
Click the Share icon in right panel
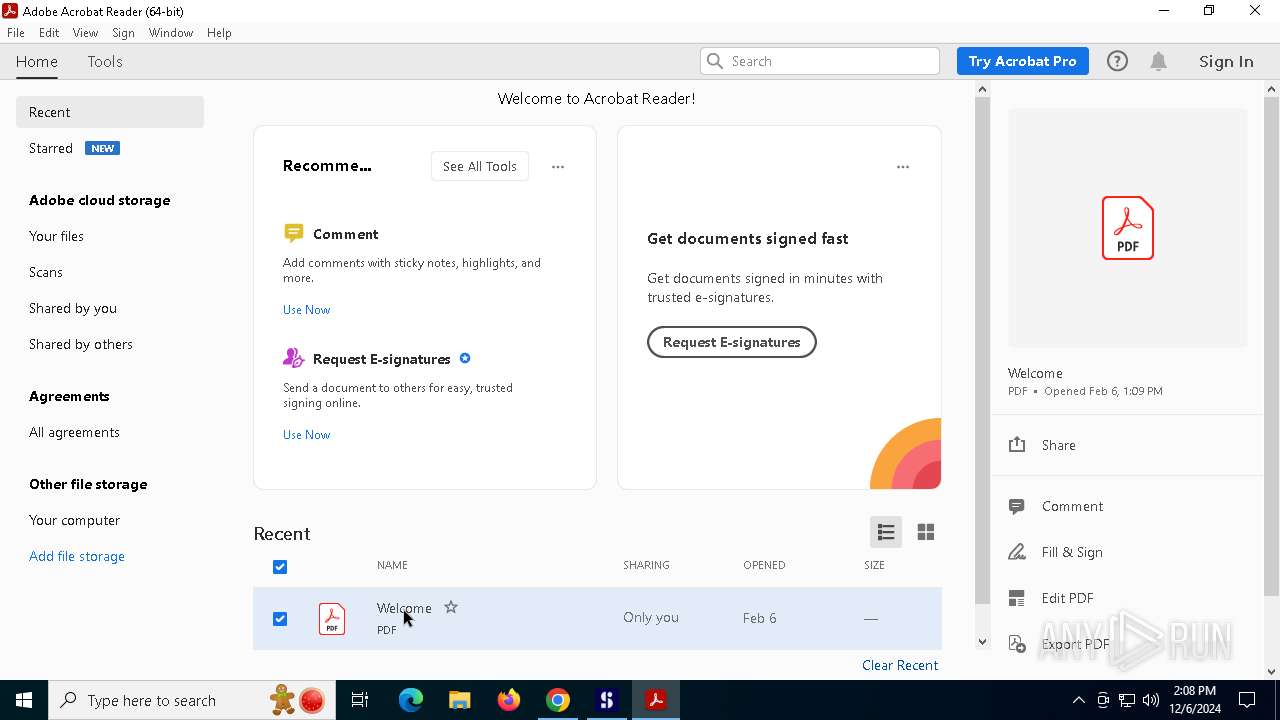point(1017,445)
